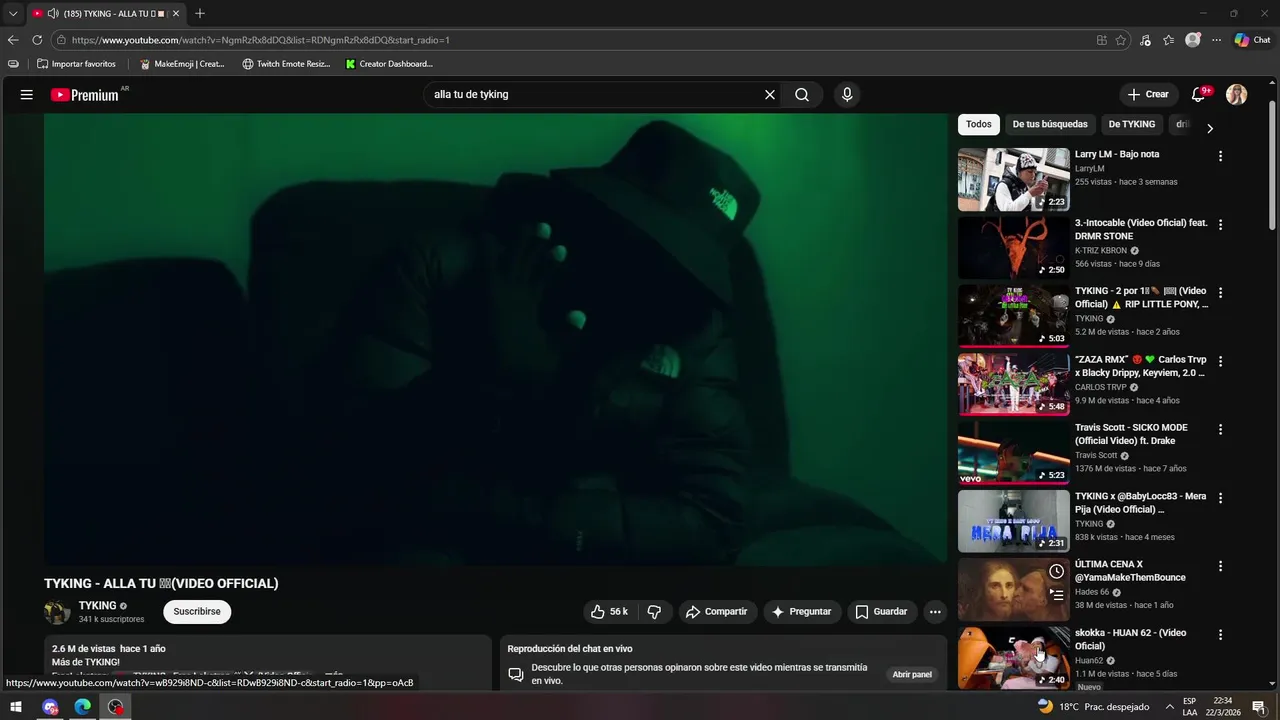
Task: Open Creator Dashboard bookmark
Action: (389, 64)
